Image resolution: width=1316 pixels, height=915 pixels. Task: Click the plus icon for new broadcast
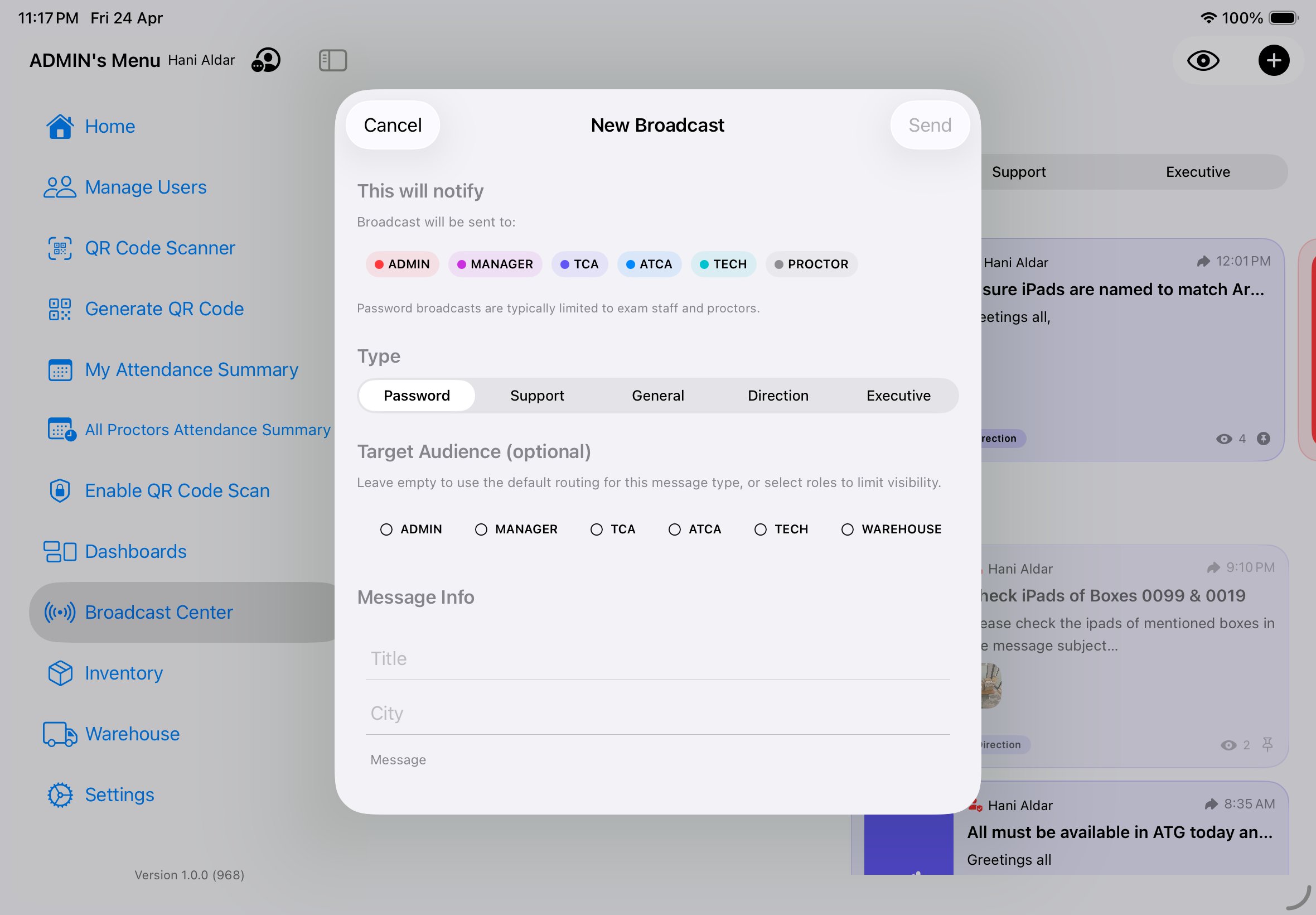point(1273,60)
